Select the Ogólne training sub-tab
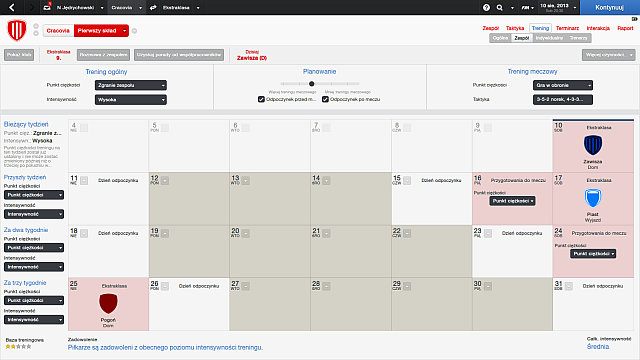The width and height of the screenshot is (640, 360). click(500, 38)
